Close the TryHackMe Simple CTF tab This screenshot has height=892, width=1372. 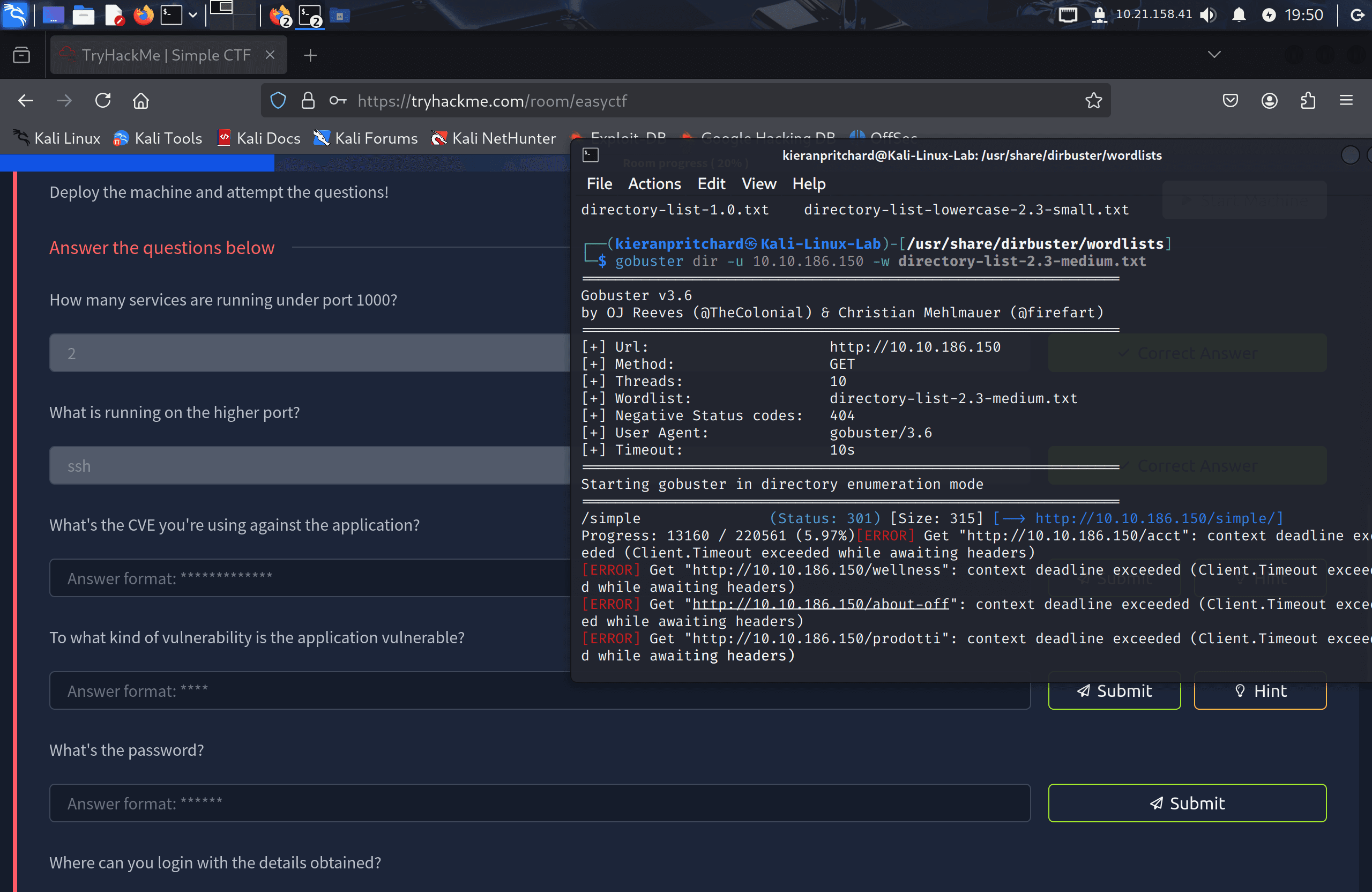[x=270, y=55]
